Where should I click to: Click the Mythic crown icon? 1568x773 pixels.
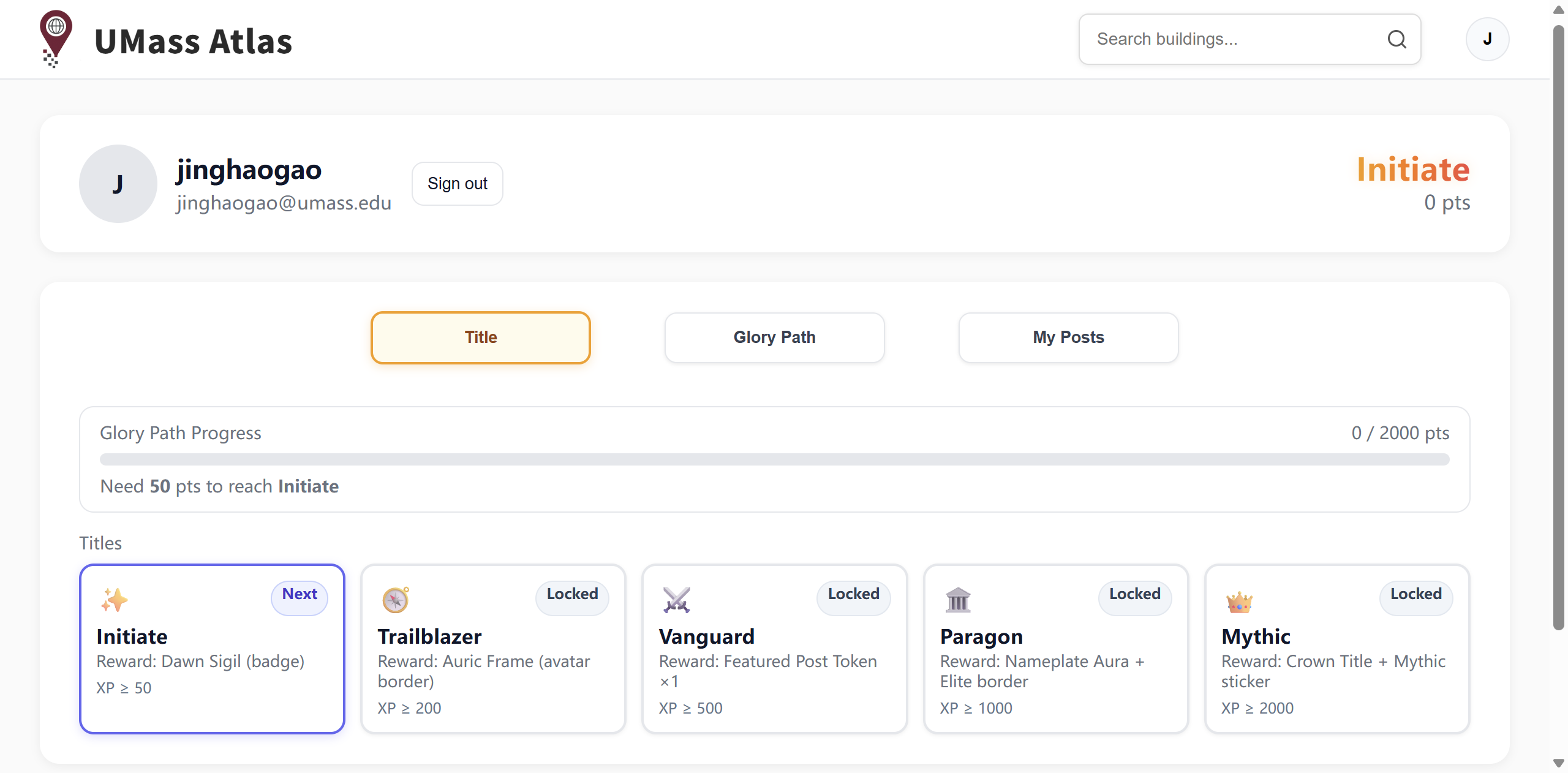pos(1239,601)
